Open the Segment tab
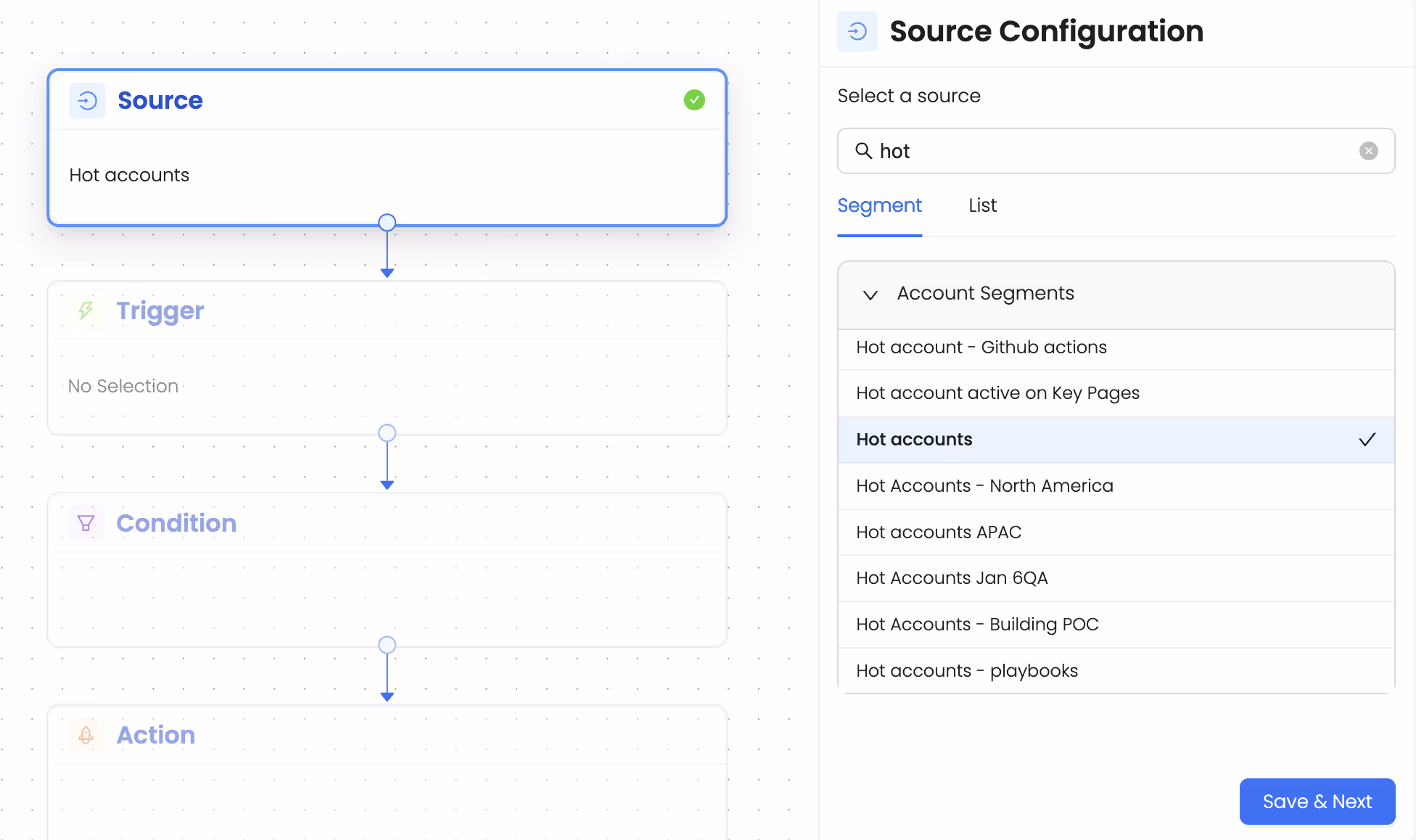 879,205
